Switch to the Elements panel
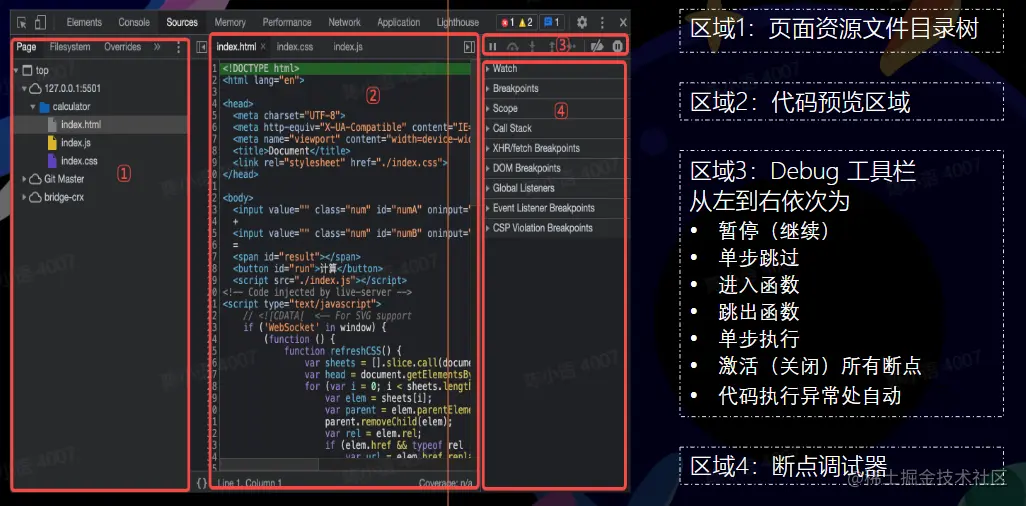The width and height of the screenshot is (1026, 506). tap(84, 22)
